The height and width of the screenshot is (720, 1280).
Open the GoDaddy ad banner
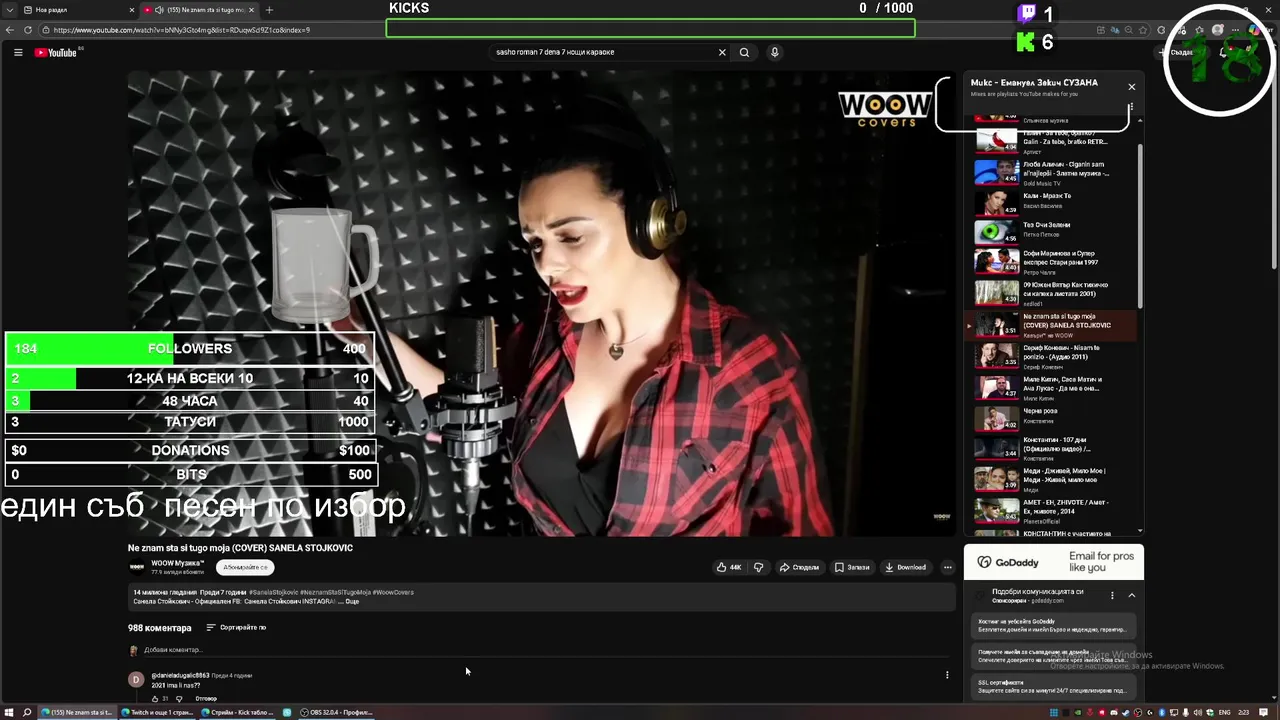click(x=1054, y=562)
